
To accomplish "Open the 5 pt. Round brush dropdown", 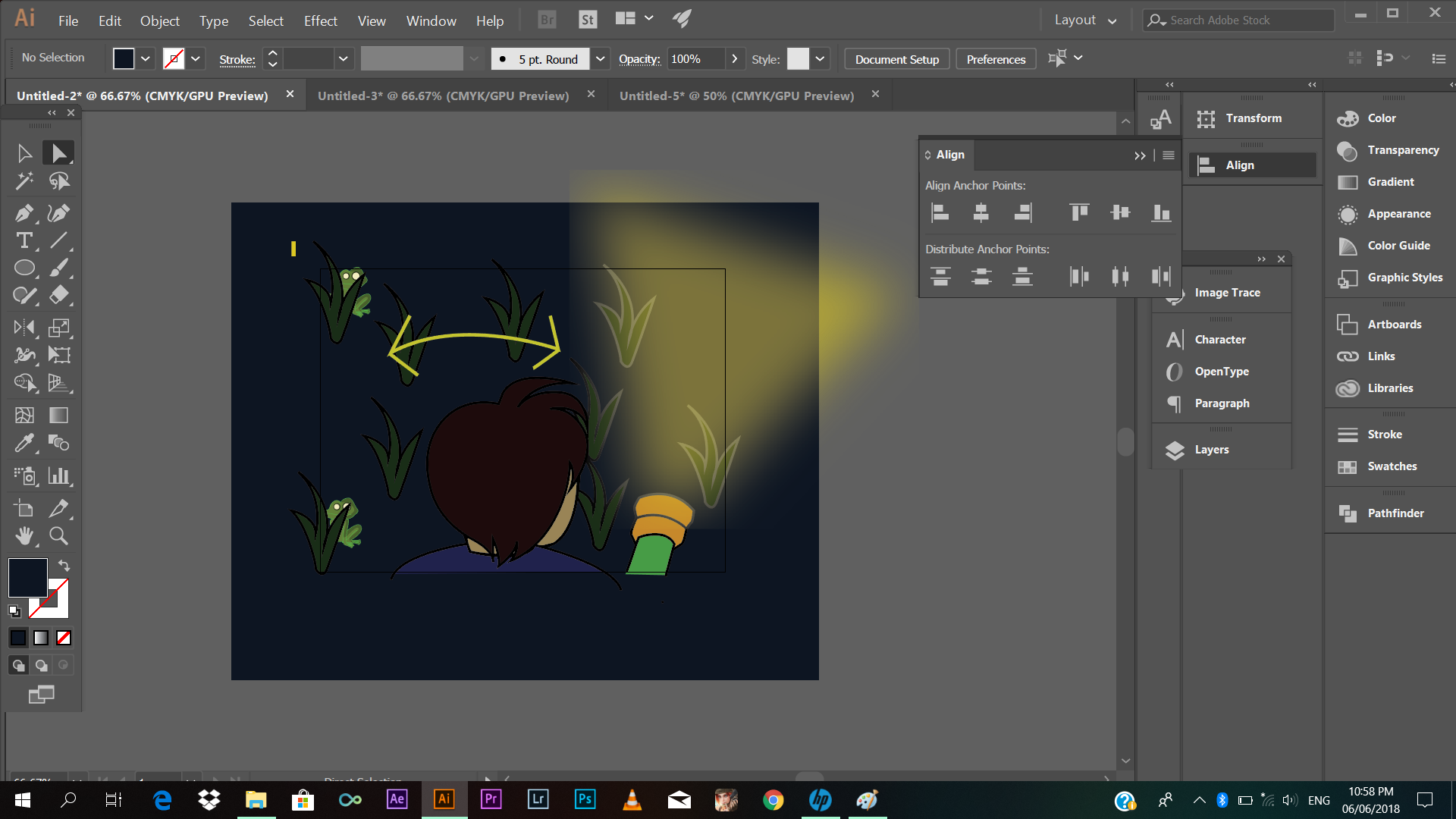I will click(x=600, y=59).
